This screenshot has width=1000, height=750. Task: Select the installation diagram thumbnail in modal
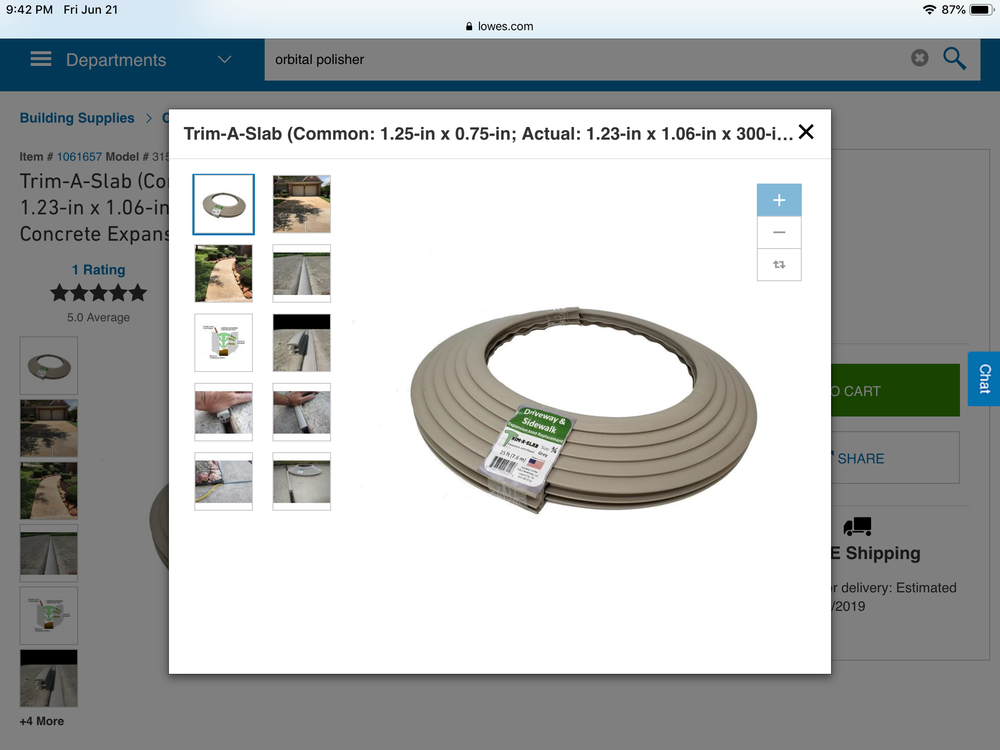pos(223,342)
